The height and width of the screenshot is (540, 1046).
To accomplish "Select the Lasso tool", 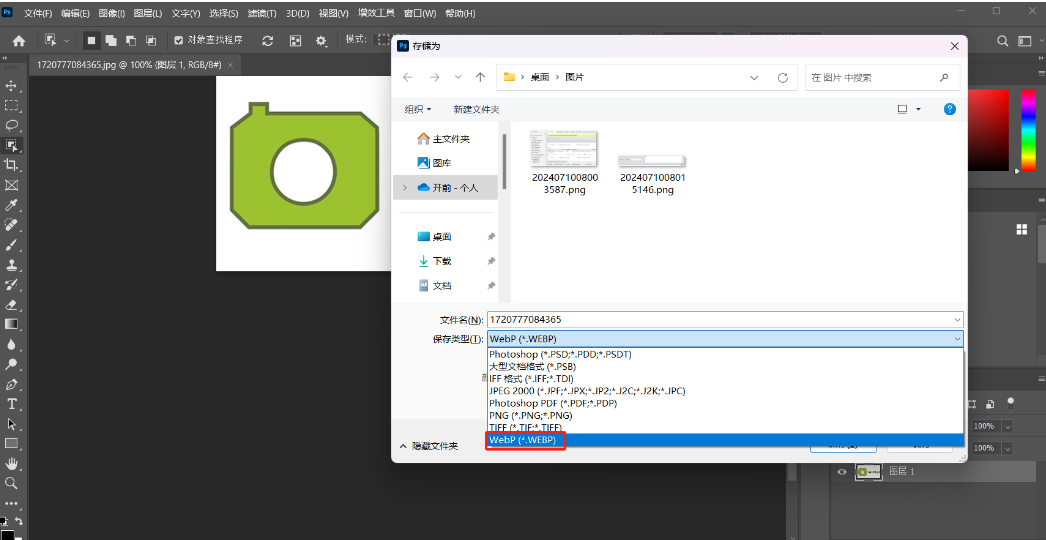I will [x=12, y=125].
